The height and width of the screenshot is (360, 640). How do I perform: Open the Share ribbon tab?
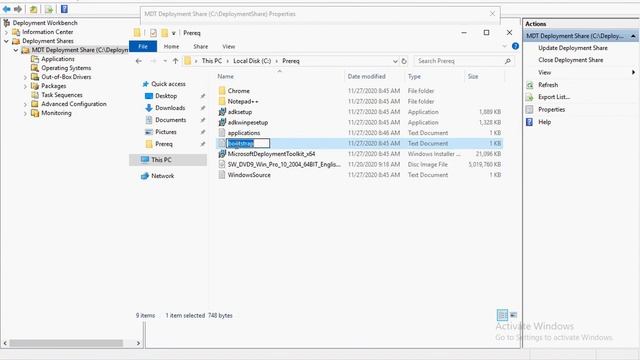click(x=200, y=47)
